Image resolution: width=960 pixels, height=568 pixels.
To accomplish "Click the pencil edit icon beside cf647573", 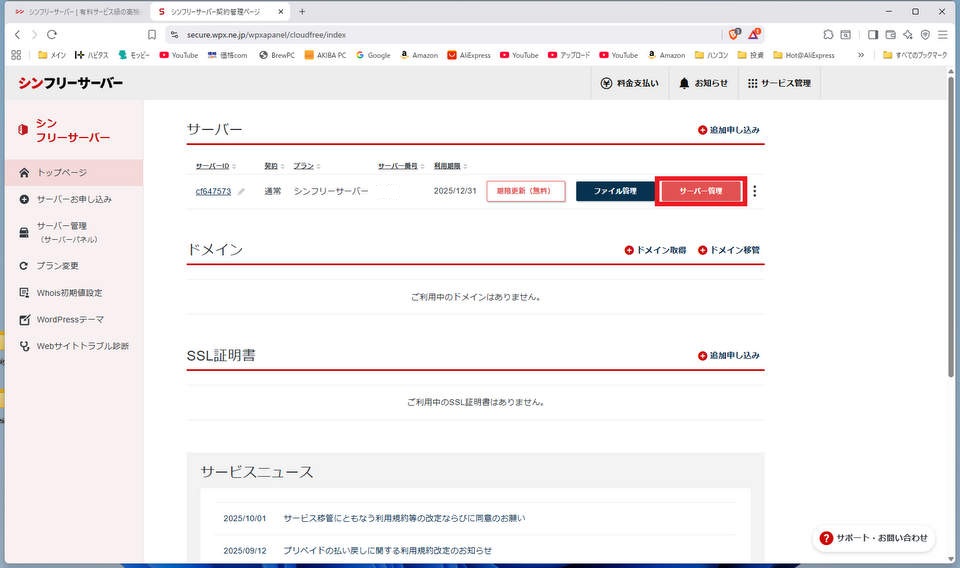I will pyautogui.click(x=241, y=192).
